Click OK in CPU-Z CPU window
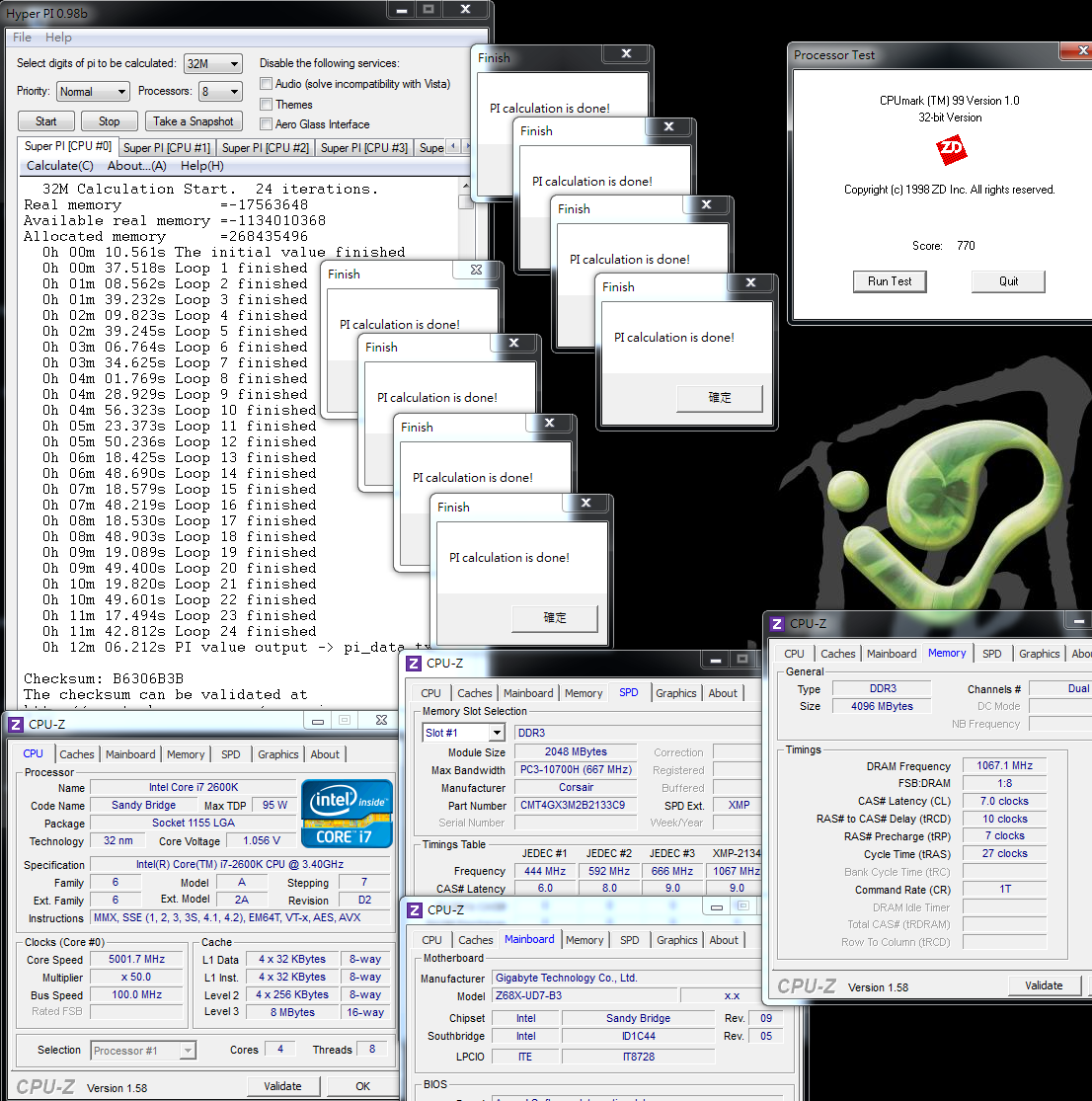 tap(362, 1086)
